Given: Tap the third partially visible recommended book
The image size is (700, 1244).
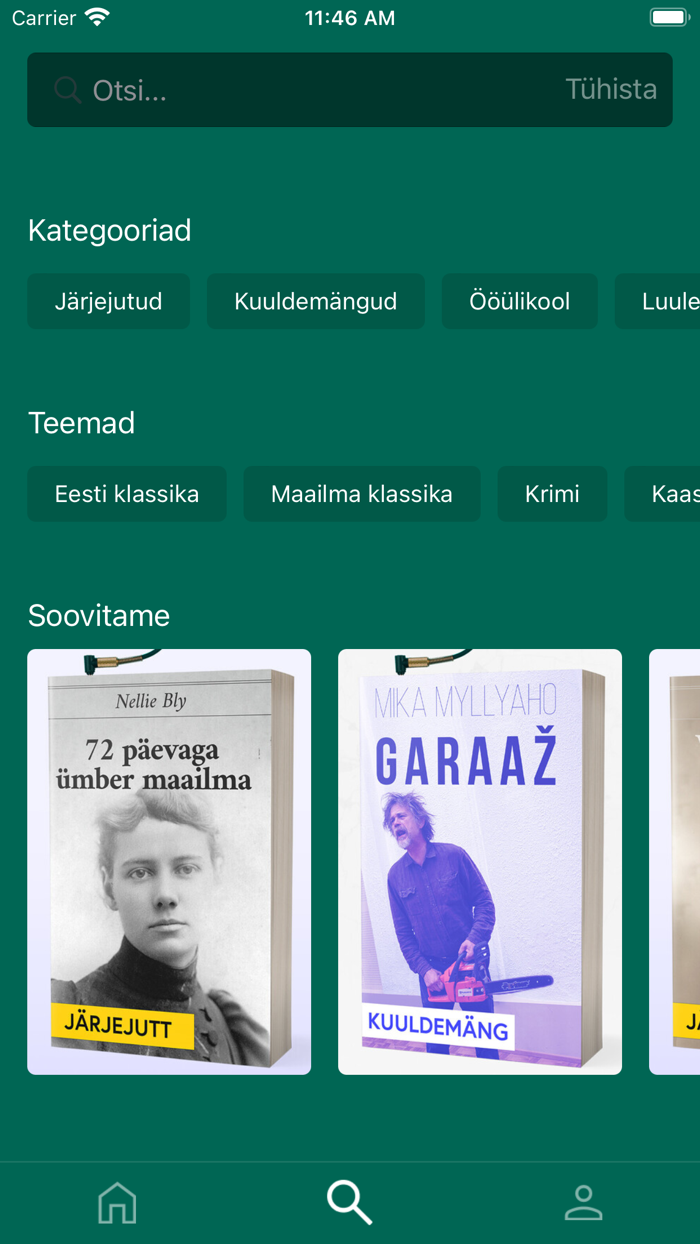Looking at the screenshot, I should tap(675, 862).
